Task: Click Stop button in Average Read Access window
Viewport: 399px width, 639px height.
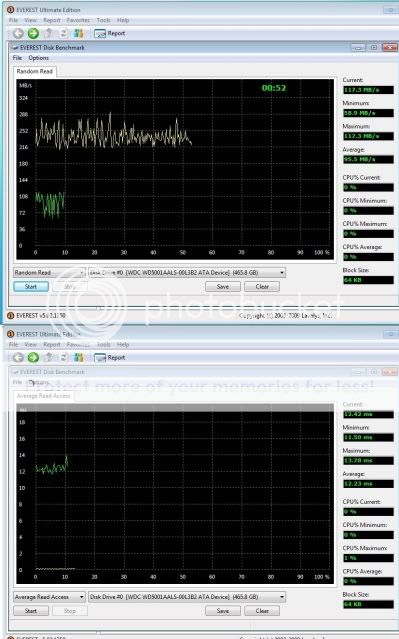Action: click(x=70, y=611)
